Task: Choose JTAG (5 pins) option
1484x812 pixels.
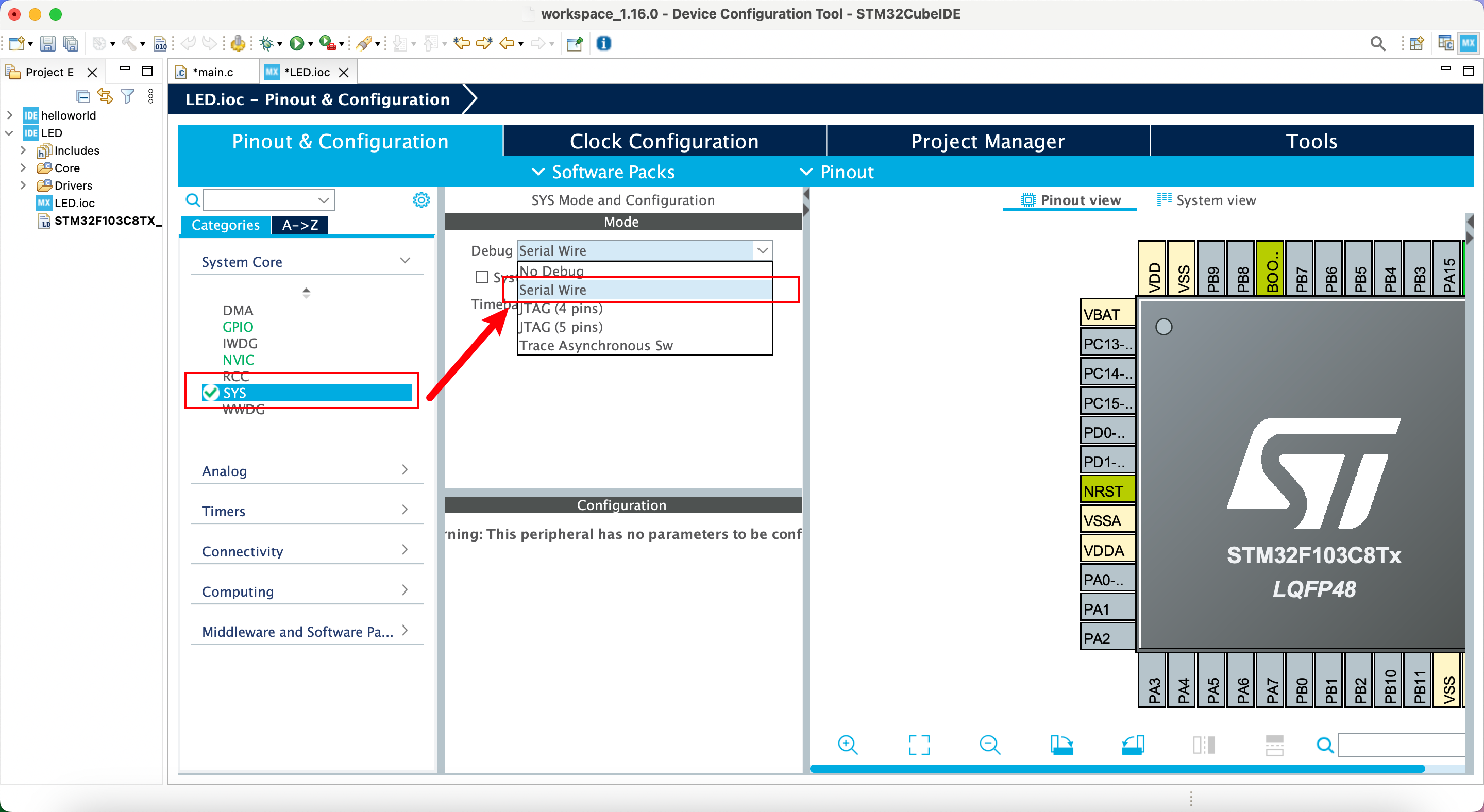Action: tap(645, 327)
